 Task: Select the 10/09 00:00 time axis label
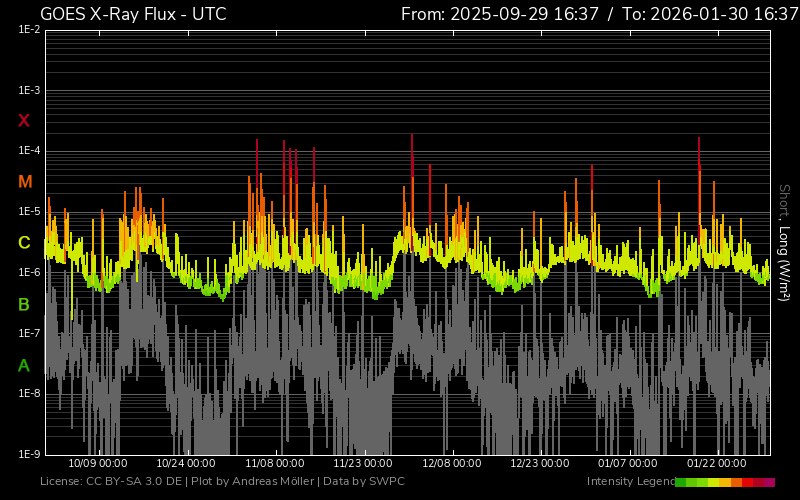pyautogui.click(x=97, y=464)
